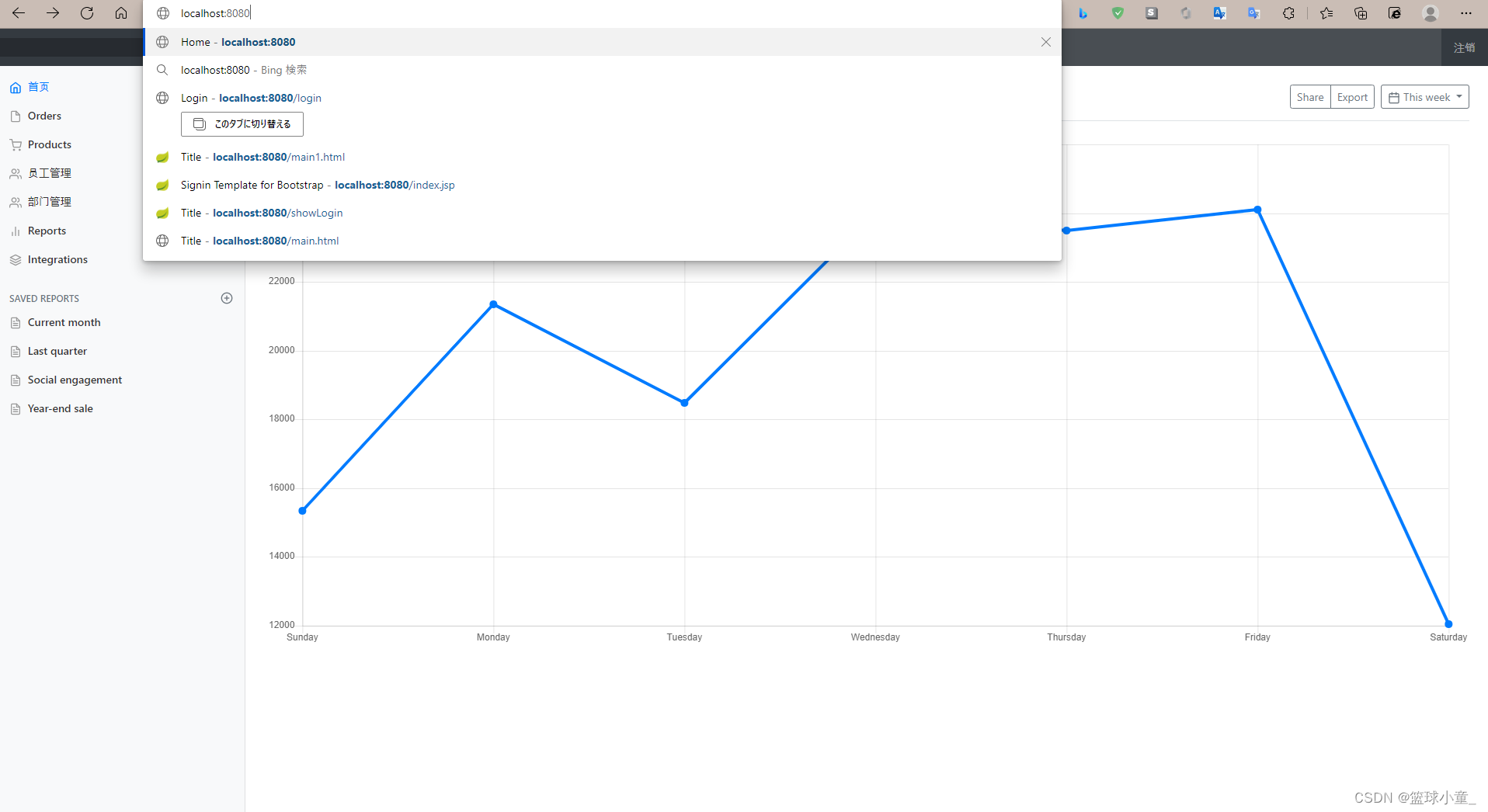Open 员工管理 employee management

coord(50,173)
